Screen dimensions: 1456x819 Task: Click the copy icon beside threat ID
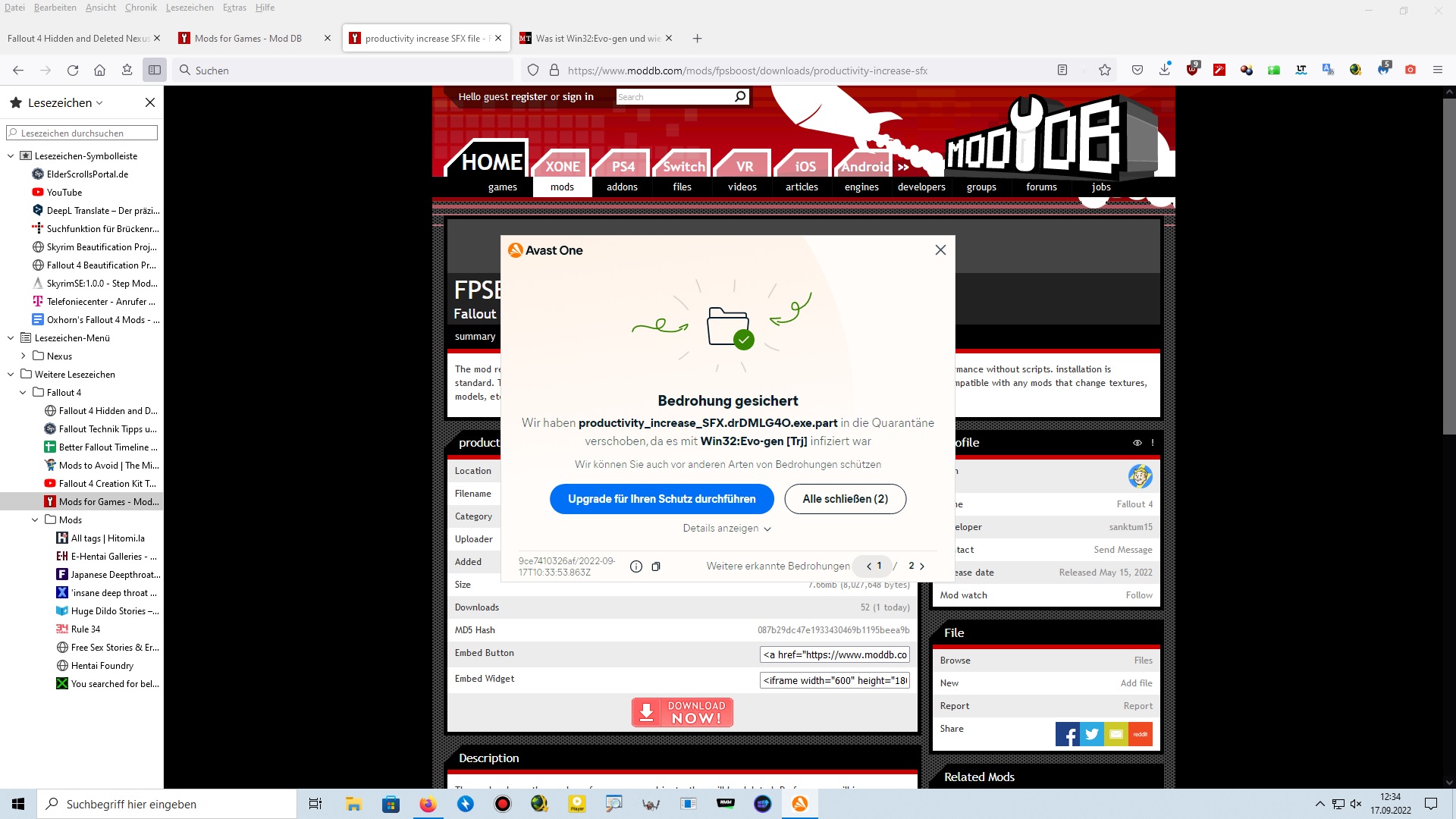coord(656,566)
